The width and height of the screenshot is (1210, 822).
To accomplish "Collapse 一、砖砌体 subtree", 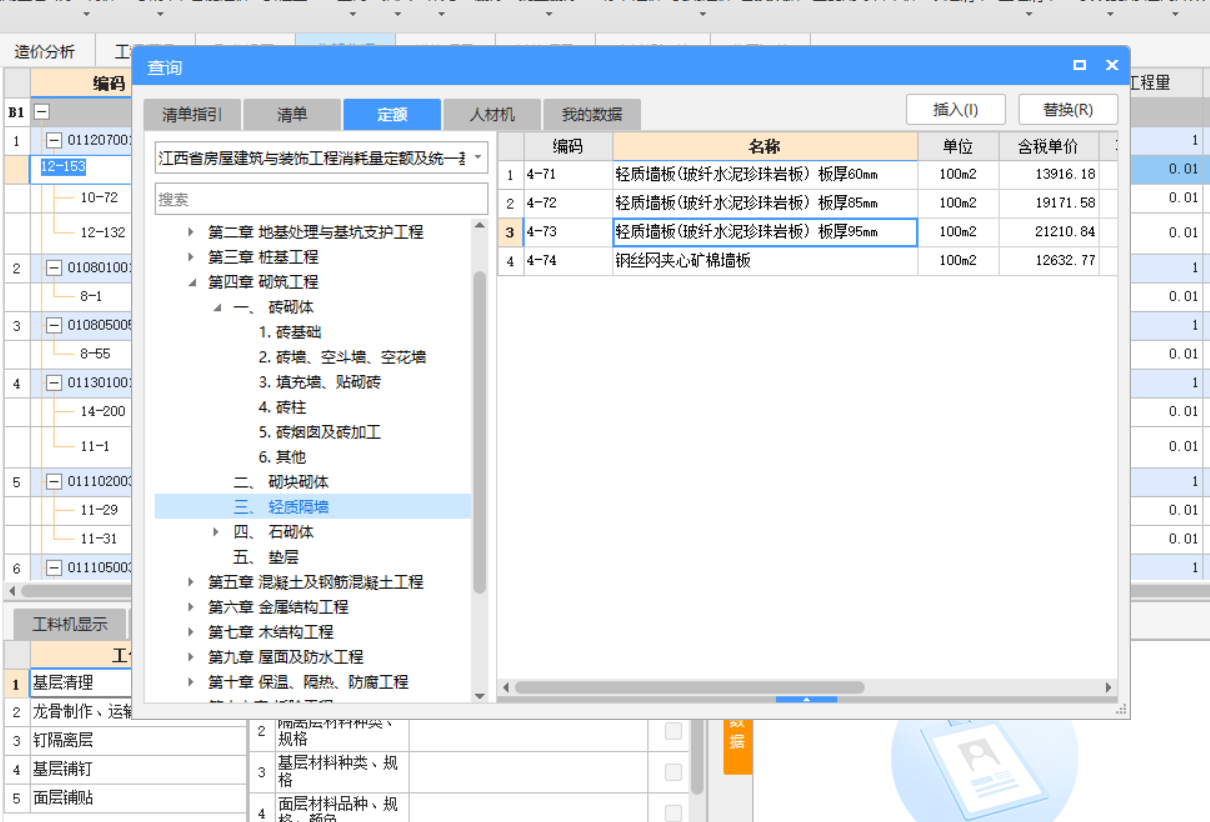I will 217,307.
